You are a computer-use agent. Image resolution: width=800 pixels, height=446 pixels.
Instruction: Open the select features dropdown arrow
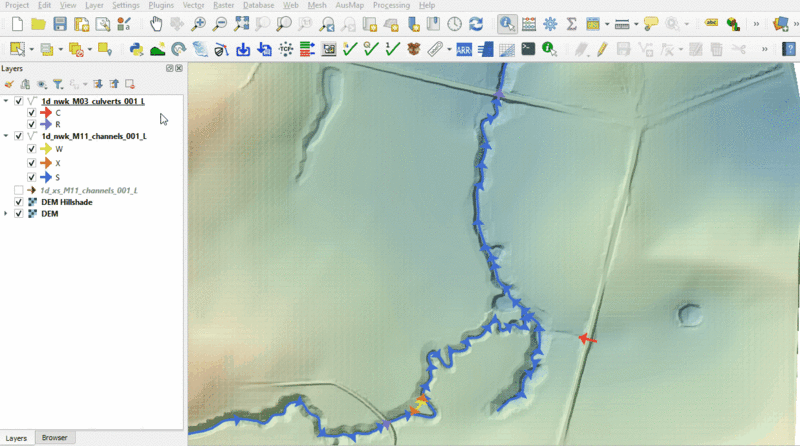32,48
